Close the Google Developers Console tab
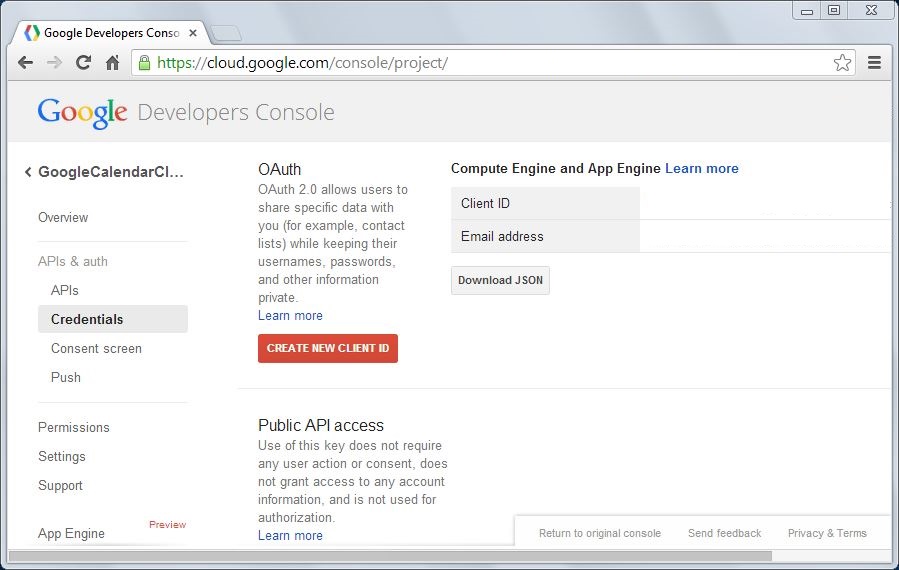Screen dimensions: 899x570 [x=193, y=33]
